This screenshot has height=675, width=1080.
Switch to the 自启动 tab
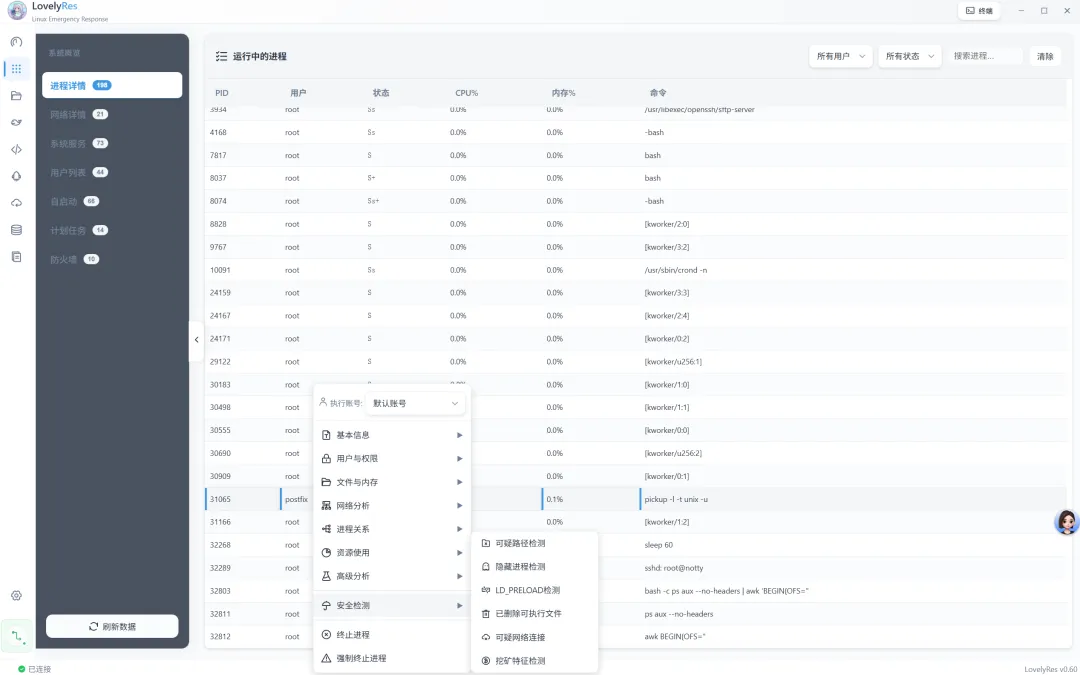point(112,201)
